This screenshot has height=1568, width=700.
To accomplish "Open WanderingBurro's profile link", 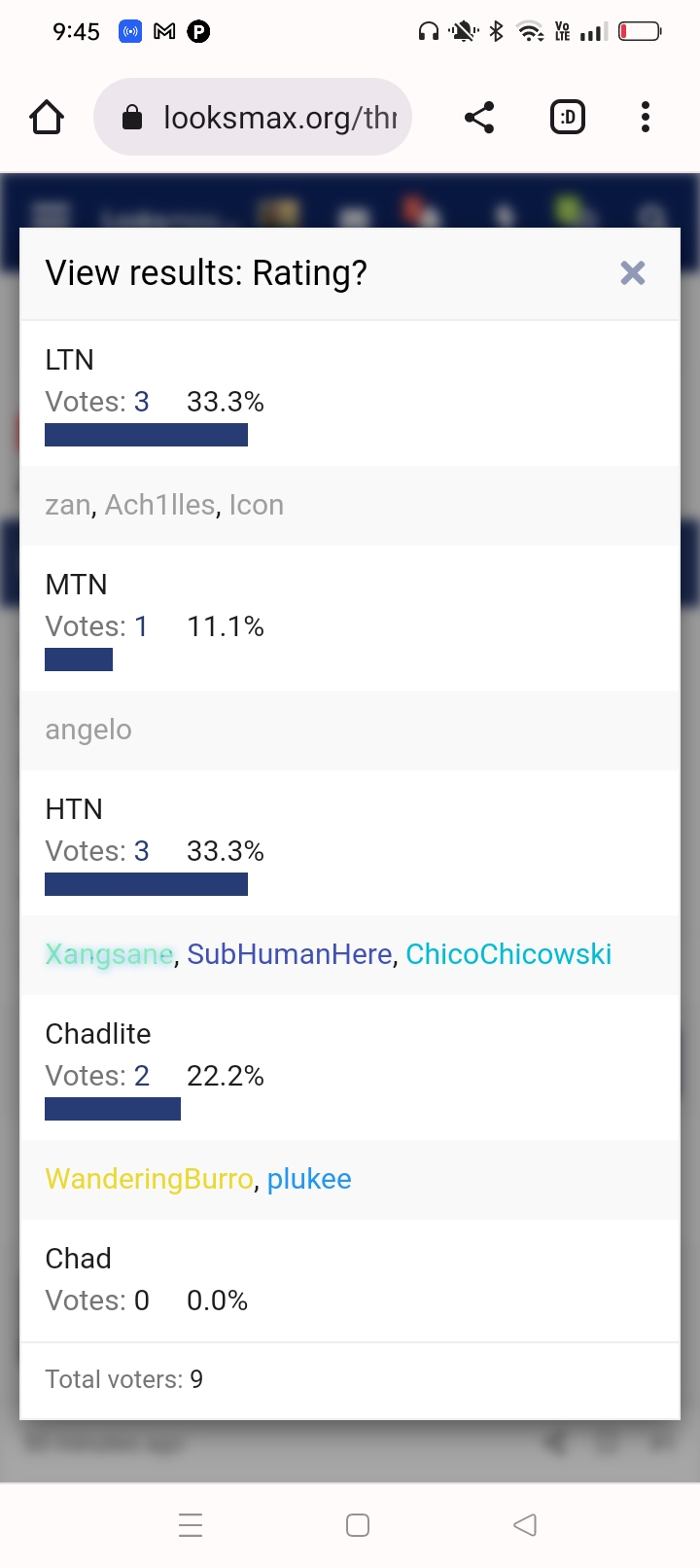I will (x=150, y=1179).
